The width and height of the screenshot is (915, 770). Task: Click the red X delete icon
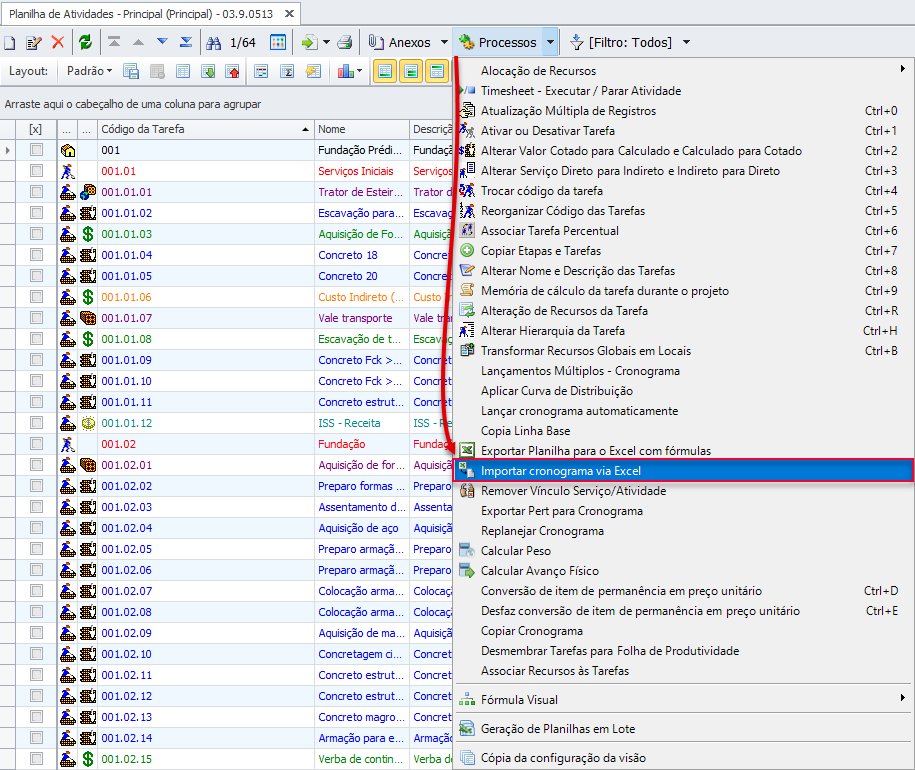[58, 42]
